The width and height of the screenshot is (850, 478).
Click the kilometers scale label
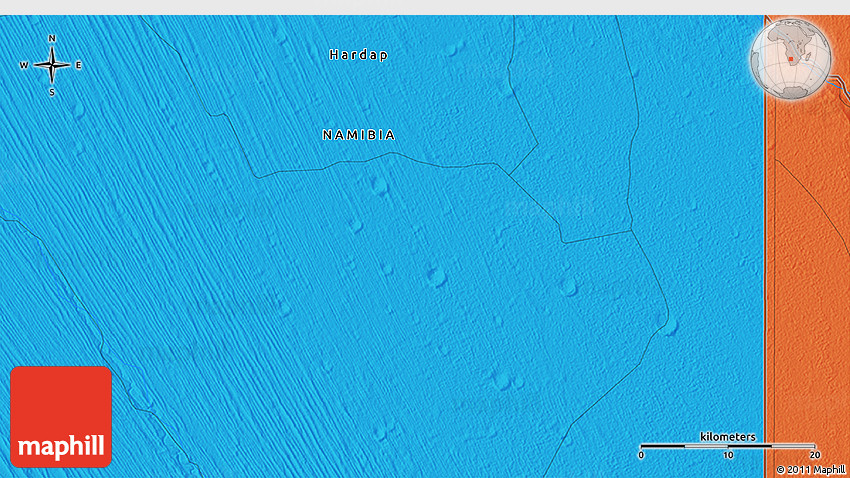[x=727, y=437]
